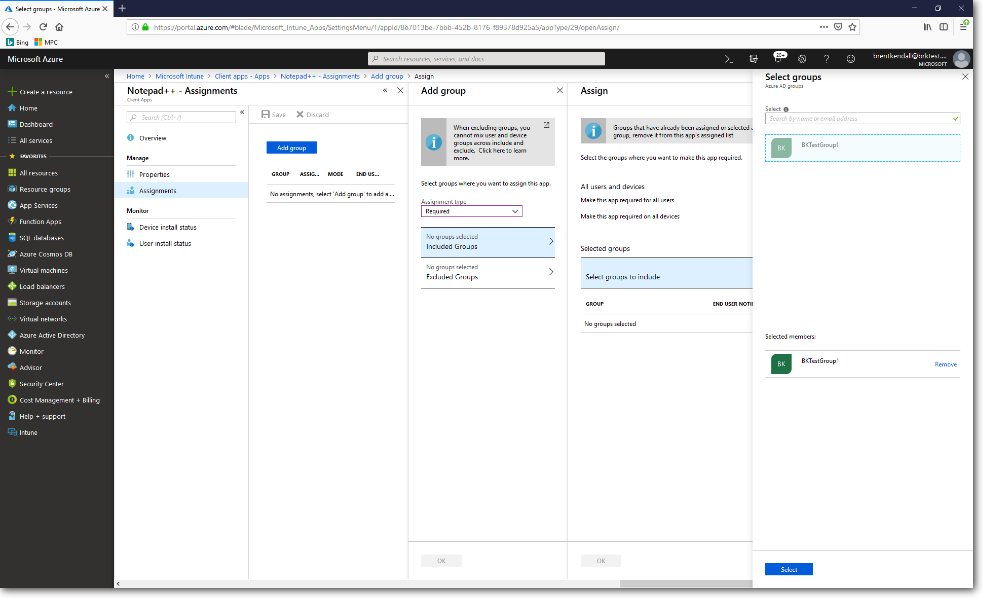Click the feedback smiley icon
The height and width of the screenshot is (598, 983).
(851, 59)
